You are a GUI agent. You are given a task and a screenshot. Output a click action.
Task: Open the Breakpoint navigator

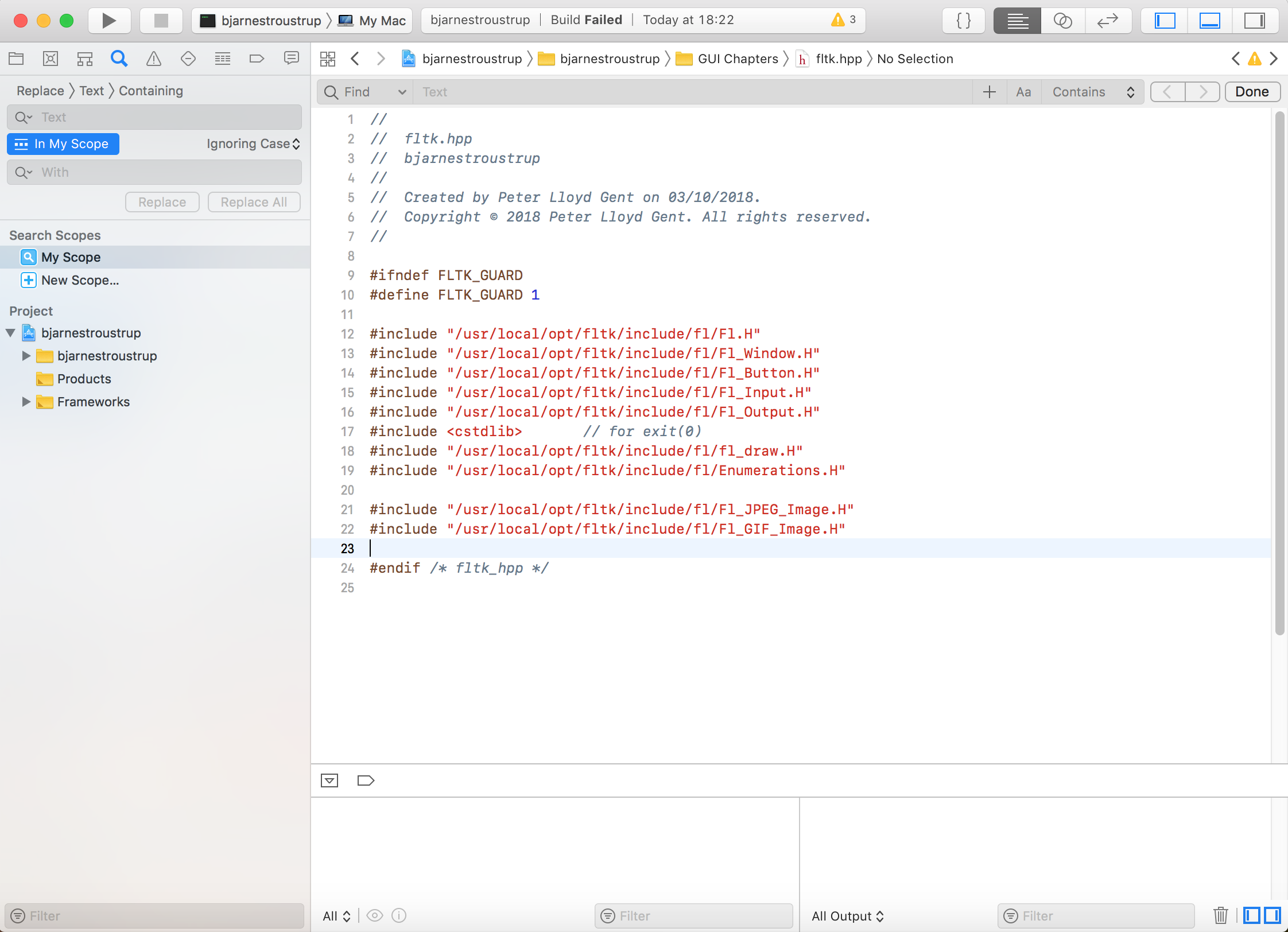(x=257, y=59)
